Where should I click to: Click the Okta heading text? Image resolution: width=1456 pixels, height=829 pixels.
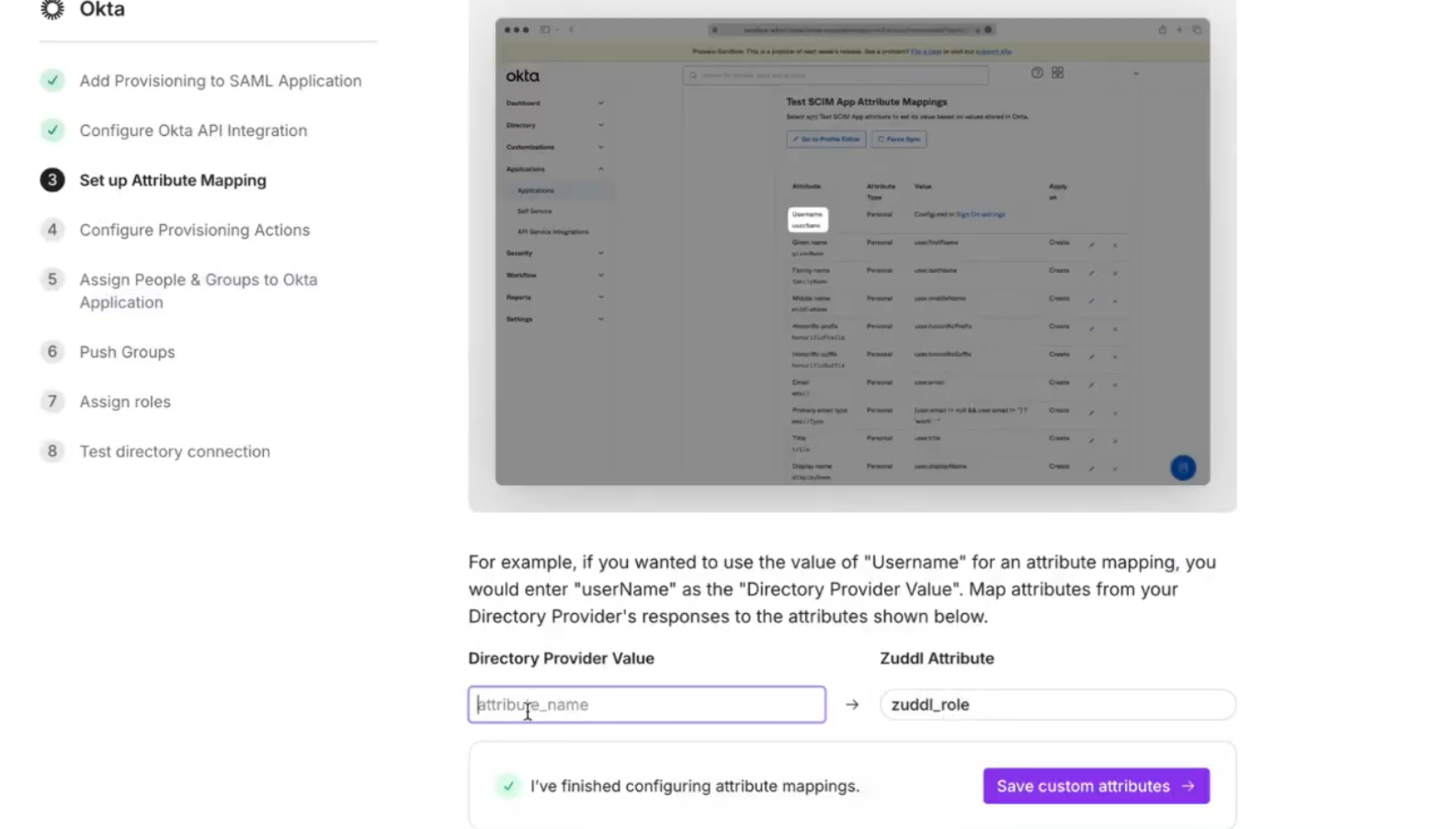point(102,10)
